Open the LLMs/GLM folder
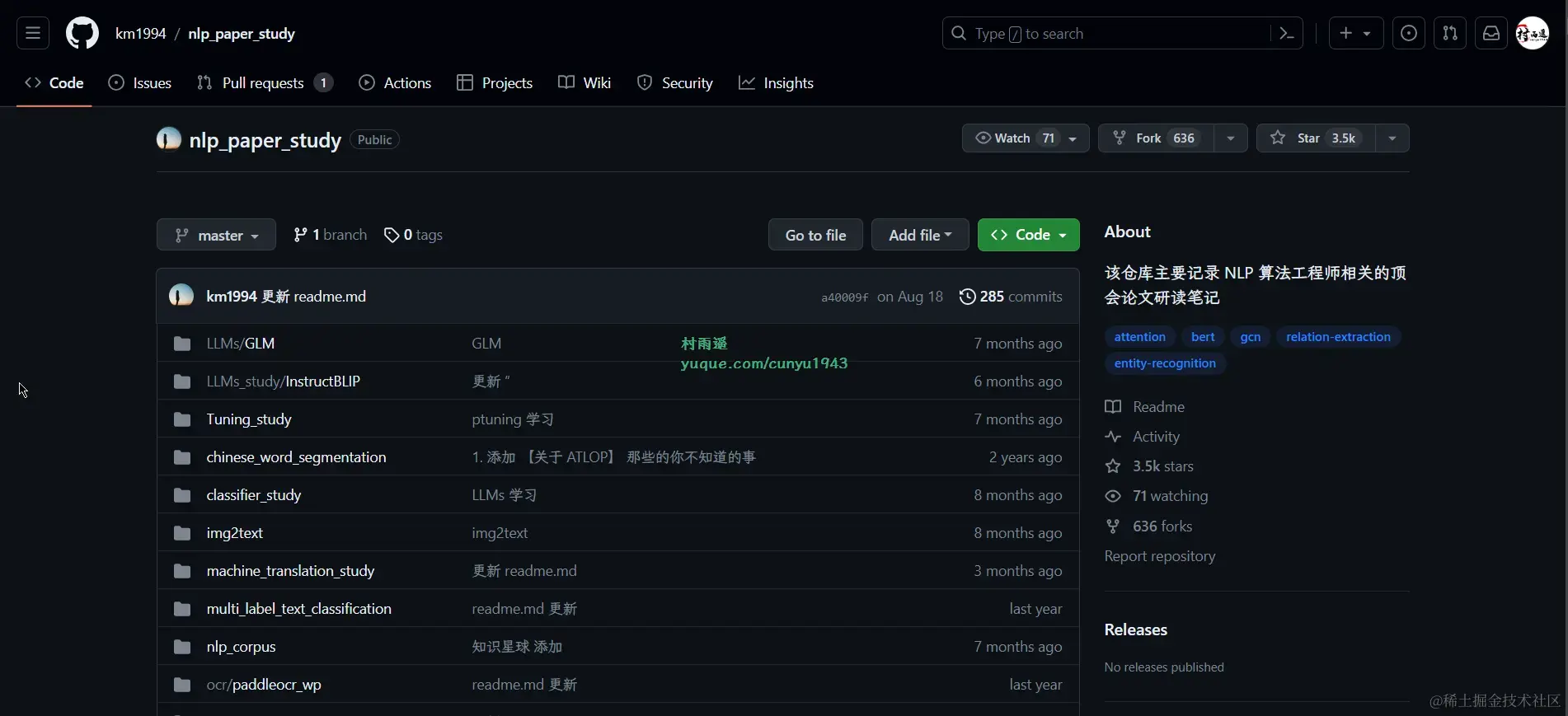The width and height of the screenshot is (1568, 716). click(x=241, y=344)
